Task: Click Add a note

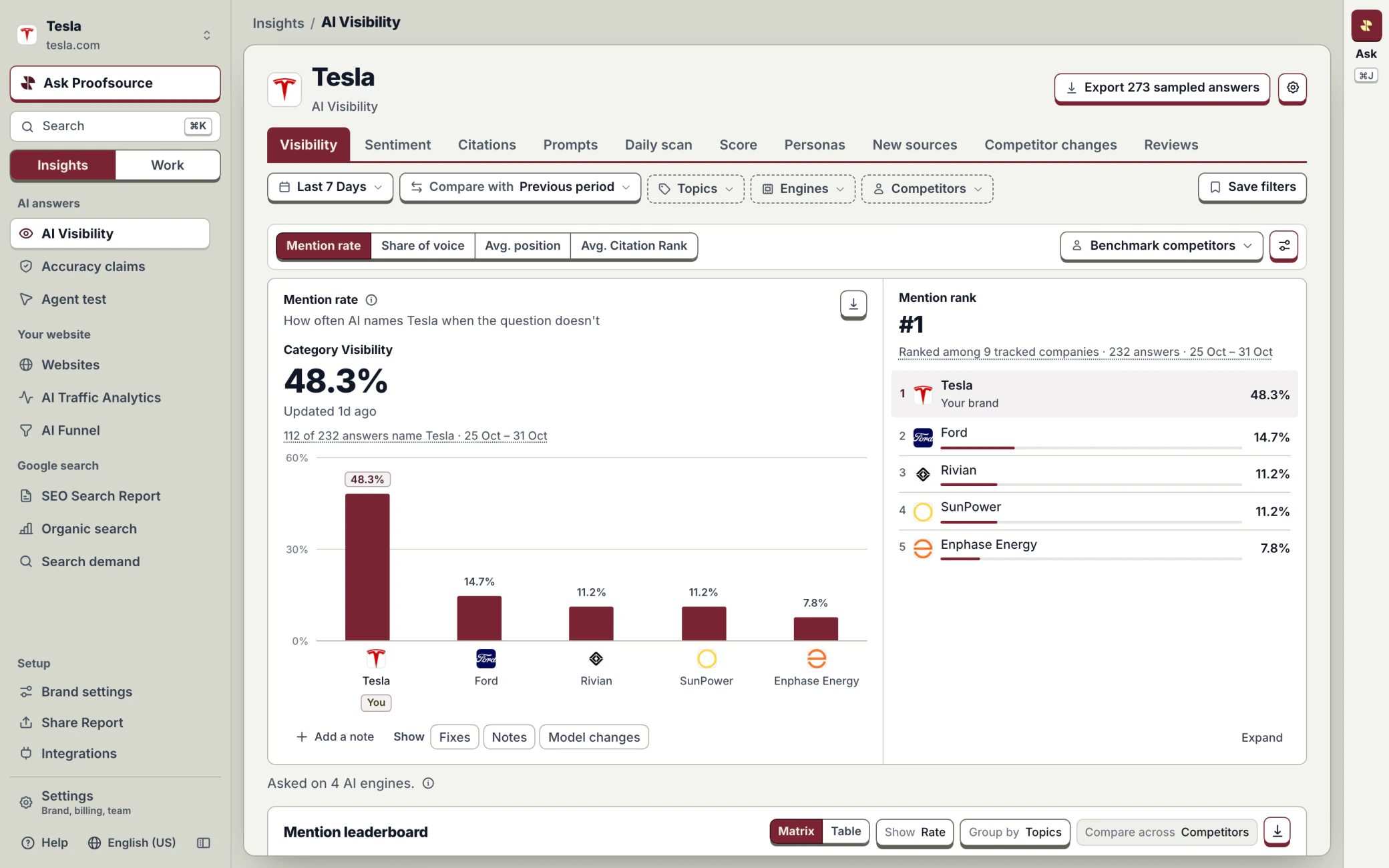Action: (335, 737)
